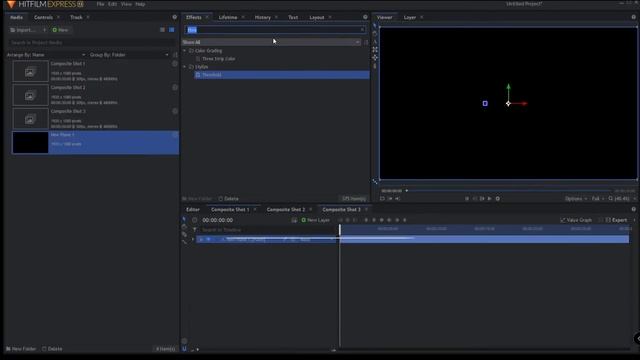Open the Group By Folder dropdown

coord(129,55)
